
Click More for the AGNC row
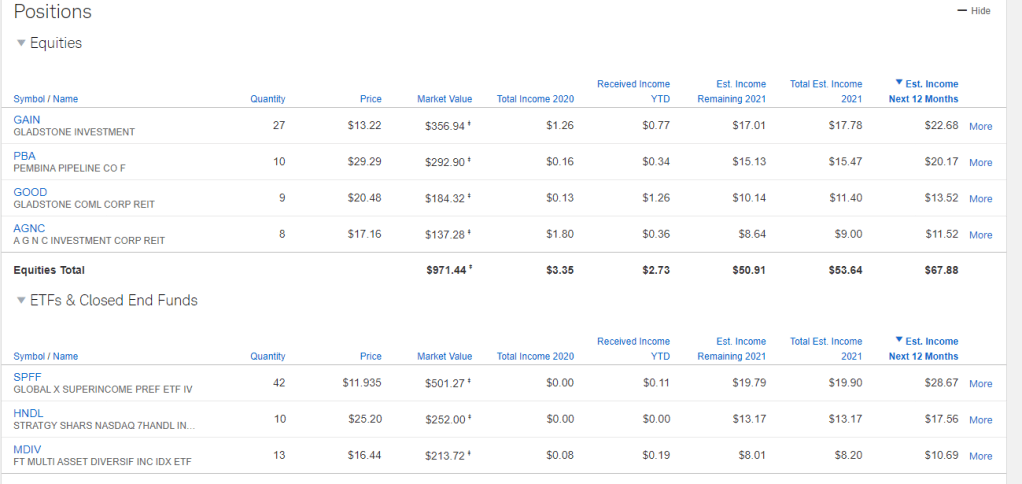coord(980,236)
